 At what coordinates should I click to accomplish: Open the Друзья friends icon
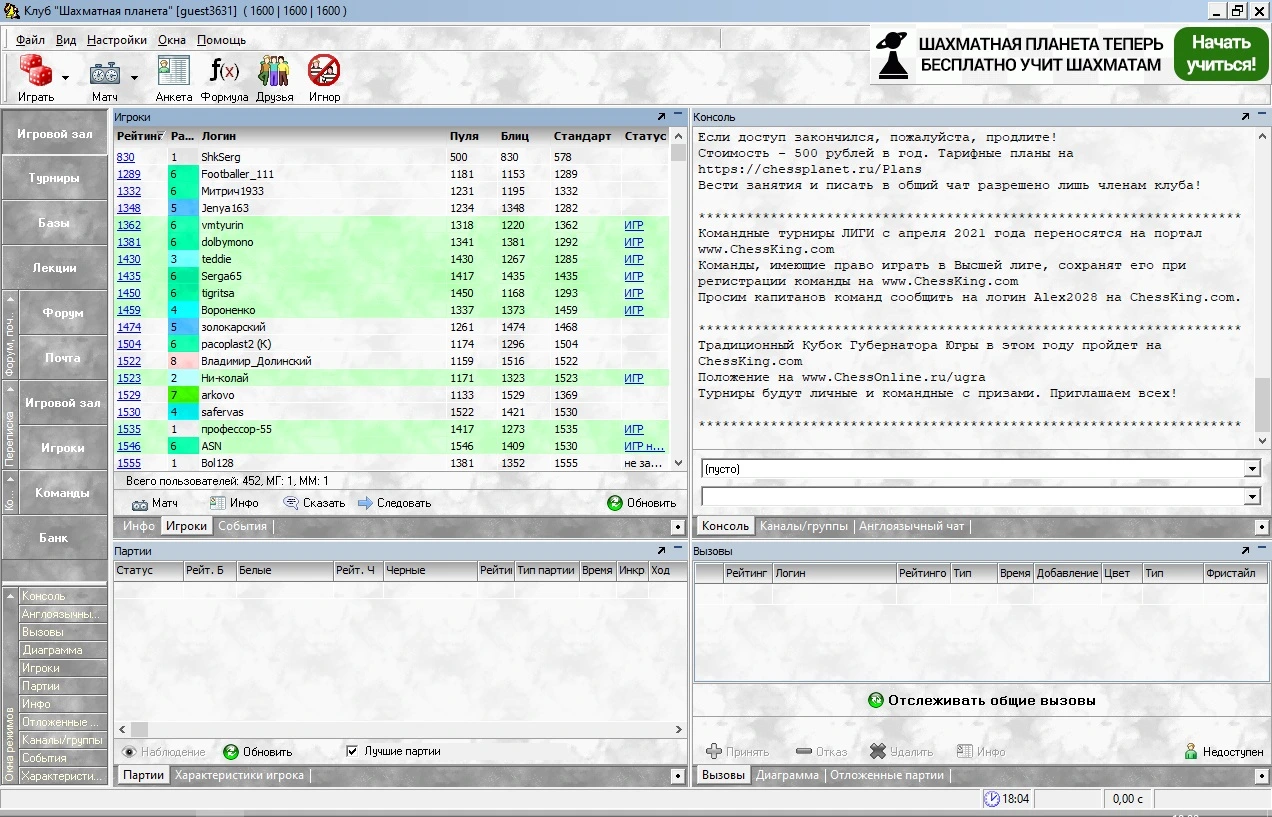click(274, 72)
